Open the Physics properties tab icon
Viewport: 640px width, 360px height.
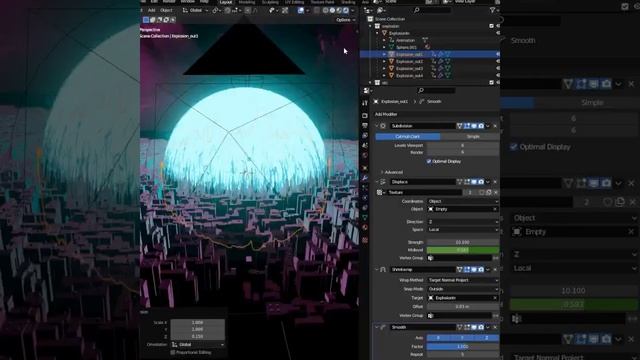tap(365, 198)
